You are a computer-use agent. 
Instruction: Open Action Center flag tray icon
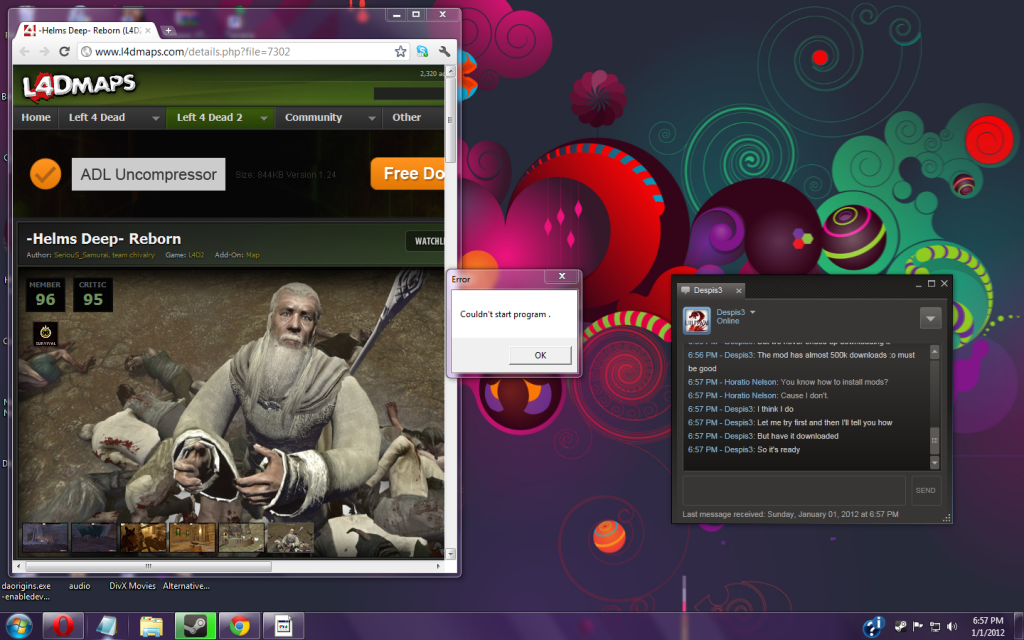tap(918, 626)
